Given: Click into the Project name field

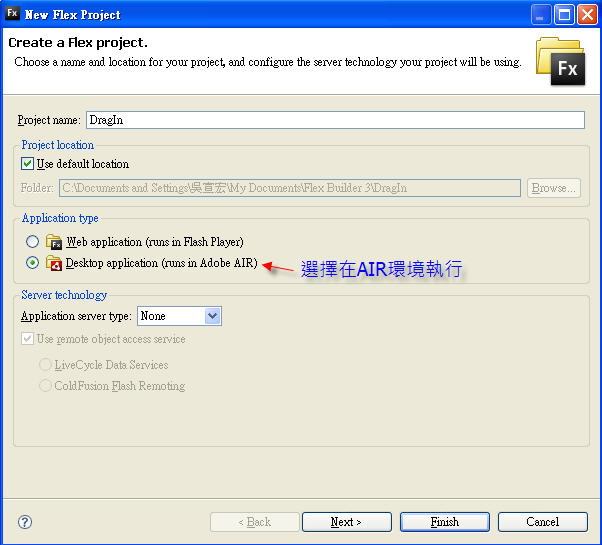Looking at the screenshot, I should click(335, 120).
